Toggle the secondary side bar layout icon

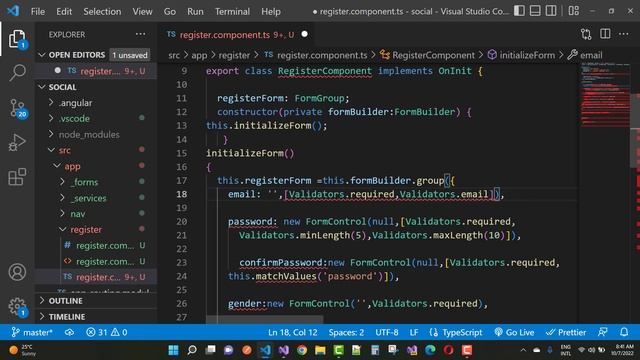point(551,11)
